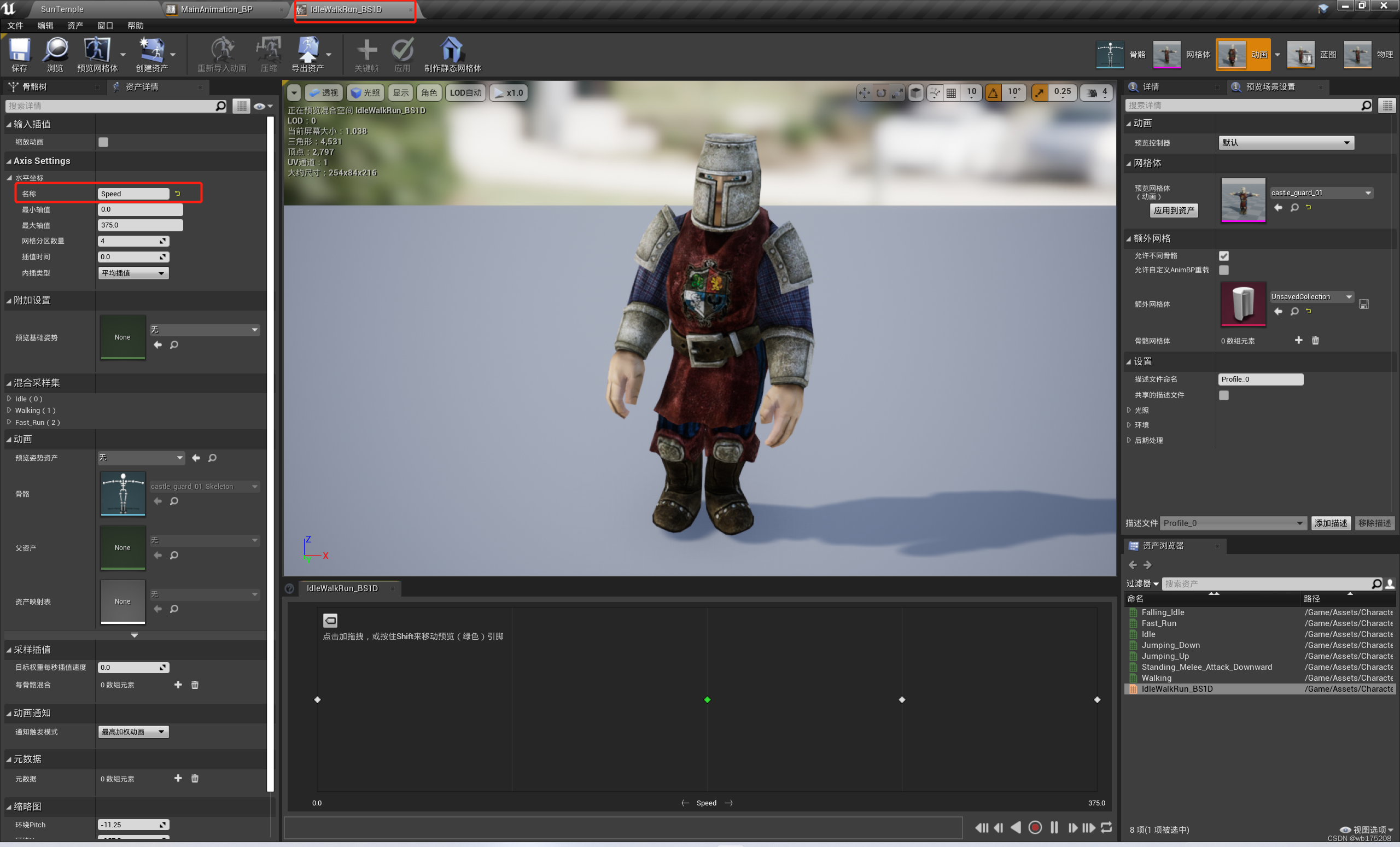Toggle the 共享的描述文件 checkbox
Image resolution: width=1400 pixels, height=847 pixels.
point(1223,395)
